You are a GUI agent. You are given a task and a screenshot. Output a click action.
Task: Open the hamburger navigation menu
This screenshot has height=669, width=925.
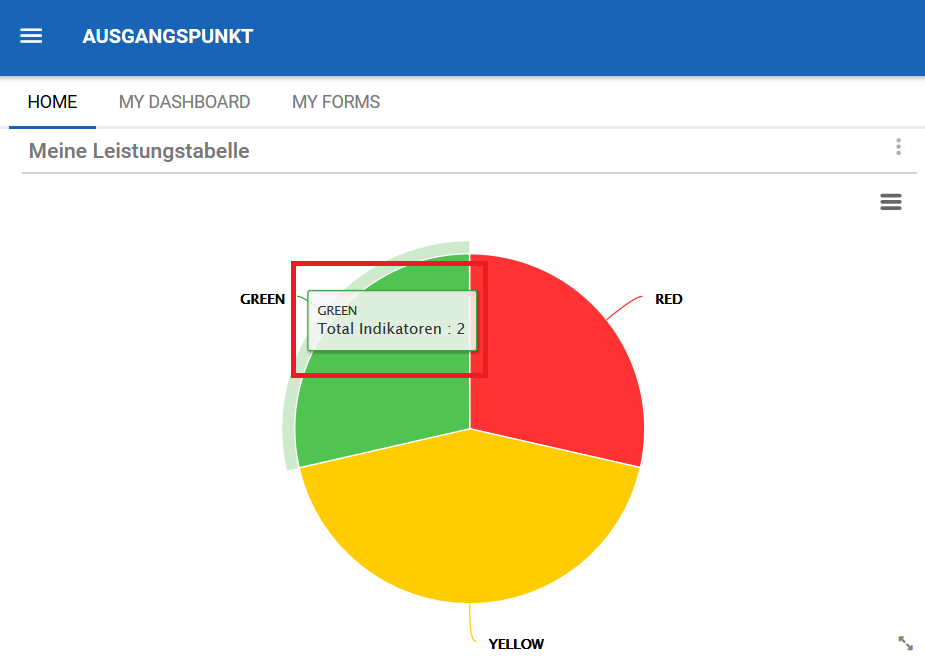31,36
